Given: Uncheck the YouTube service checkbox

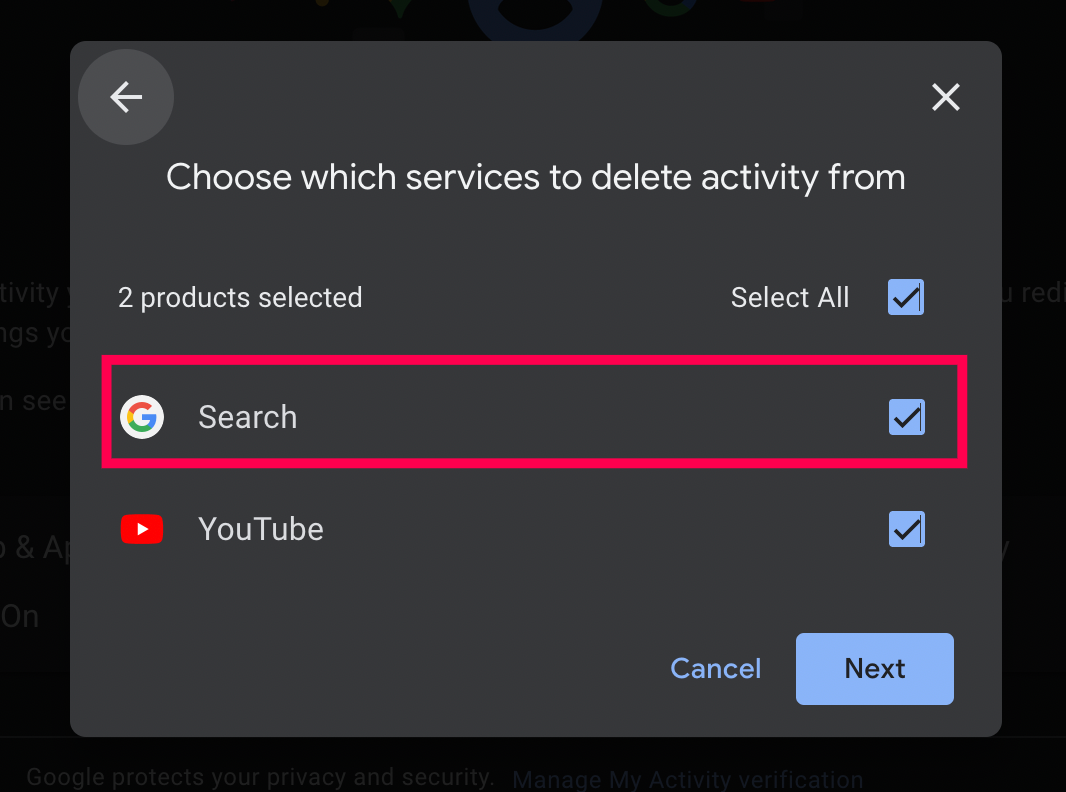Looking at the screenshot, I should pyautogui.click(x=906, y=529).
